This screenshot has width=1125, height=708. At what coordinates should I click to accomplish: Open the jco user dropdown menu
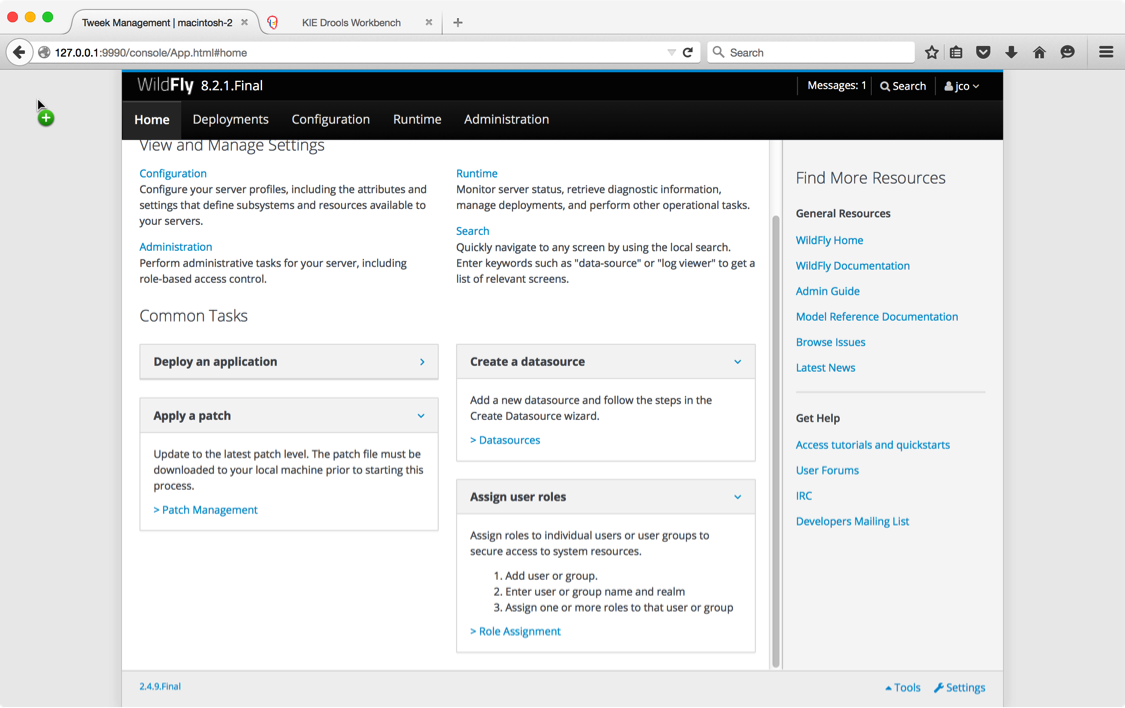click(x=961, y=86)
